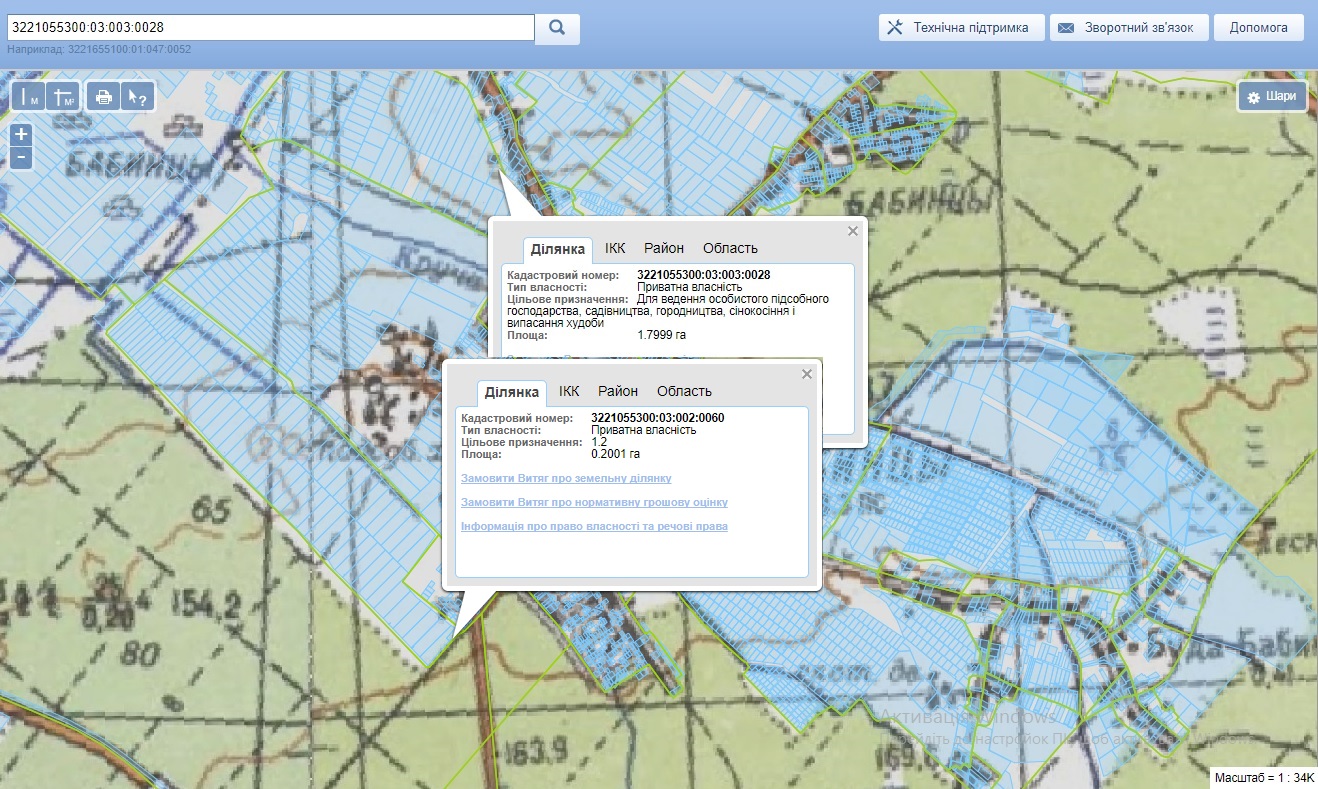1318x789 pixels.
Task: Open the Шари layers panel
Action: [1272, 97]
